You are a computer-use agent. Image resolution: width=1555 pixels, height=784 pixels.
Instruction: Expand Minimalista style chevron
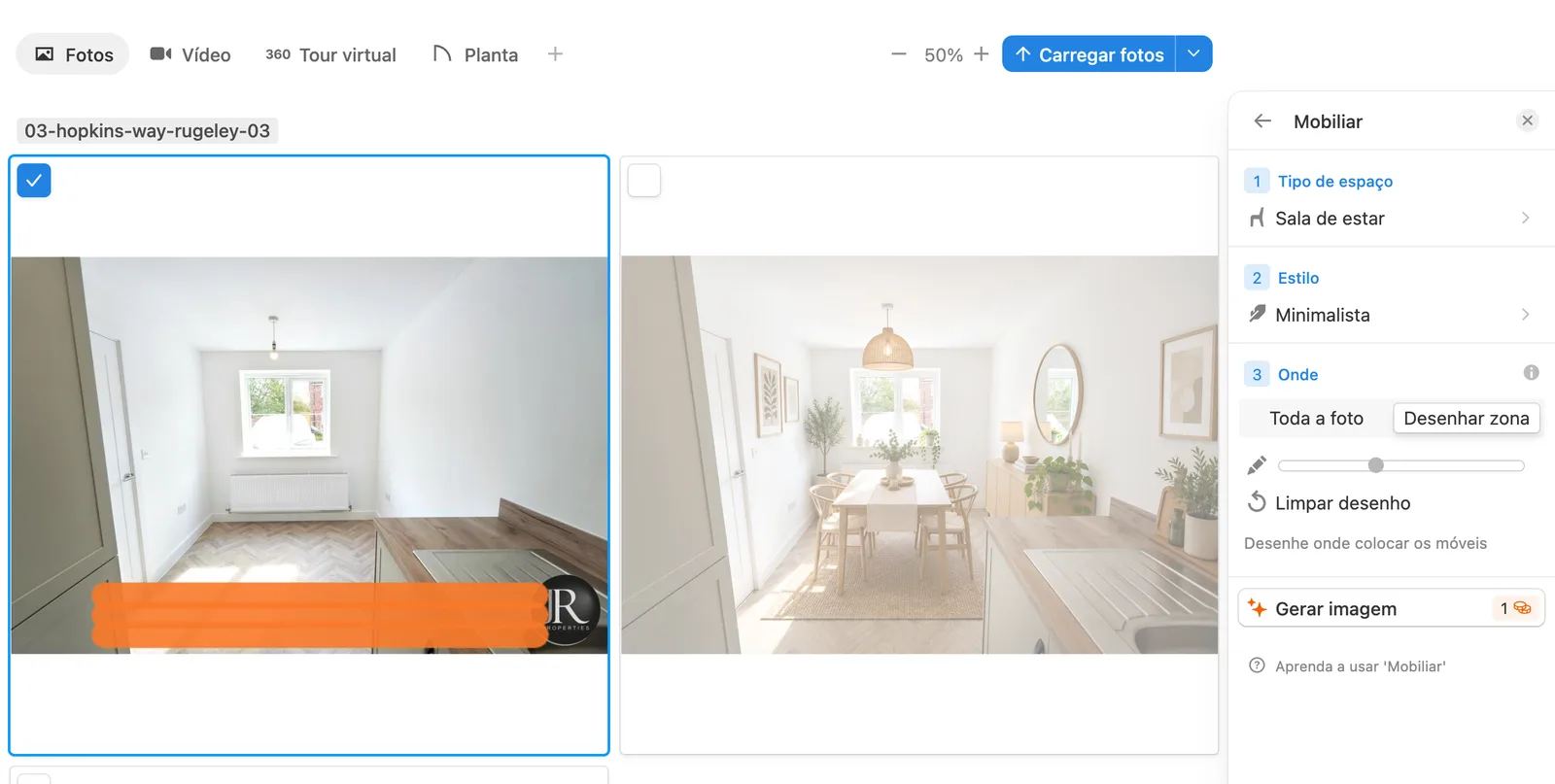point(1525,314)
